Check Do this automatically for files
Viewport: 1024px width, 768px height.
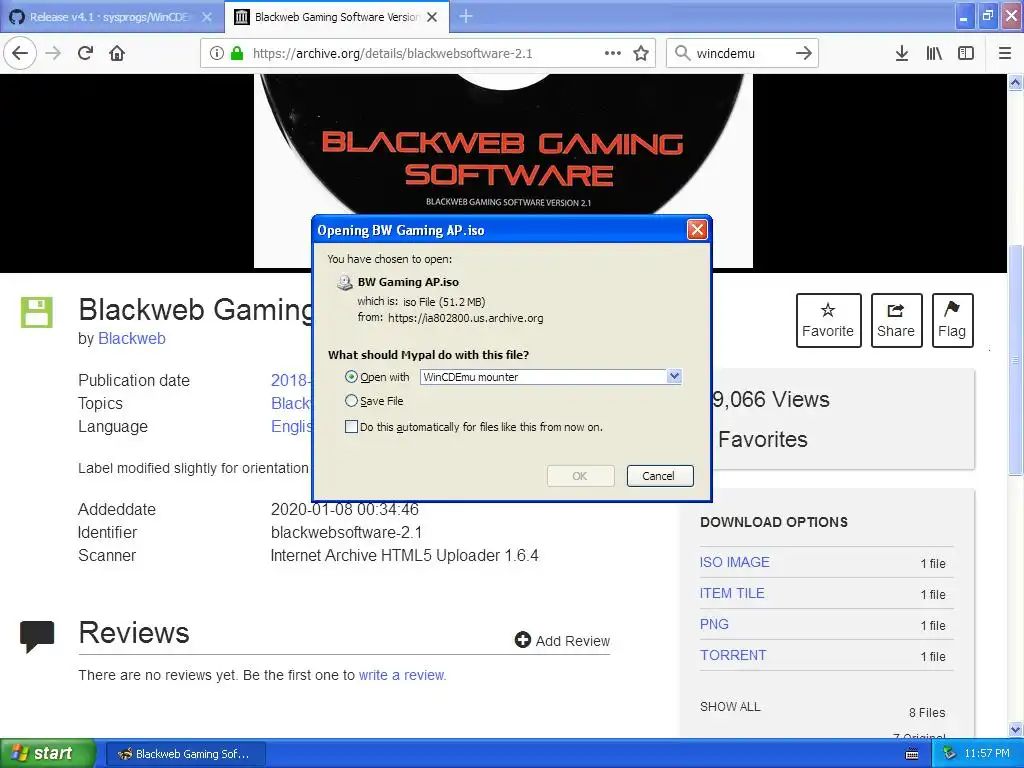pyautogui.click(x=351, y=426)
